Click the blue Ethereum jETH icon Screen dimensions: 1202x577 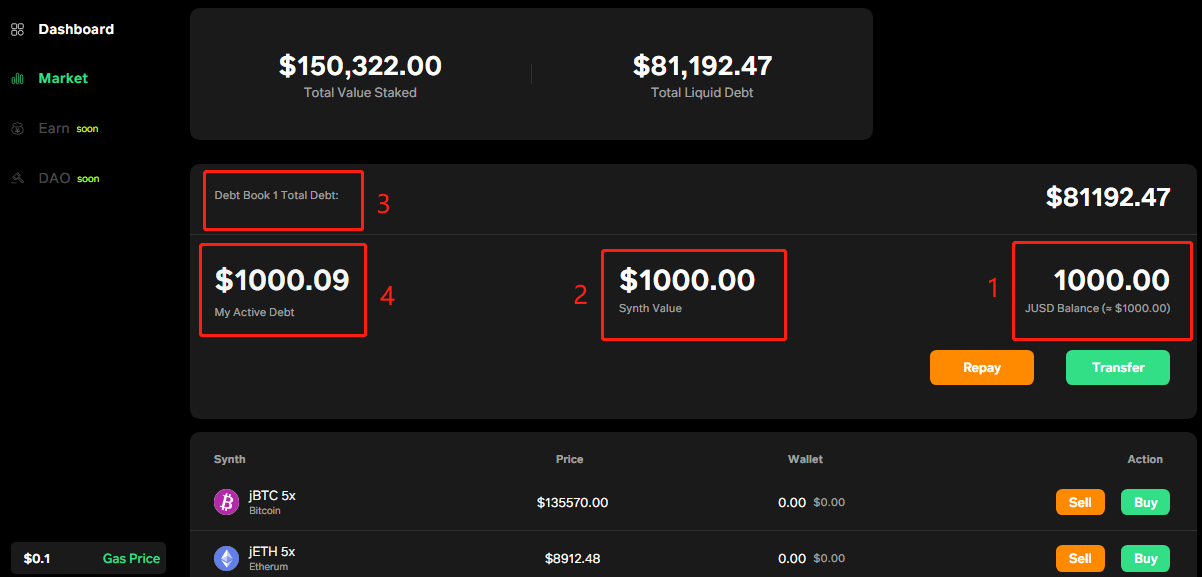227,558
